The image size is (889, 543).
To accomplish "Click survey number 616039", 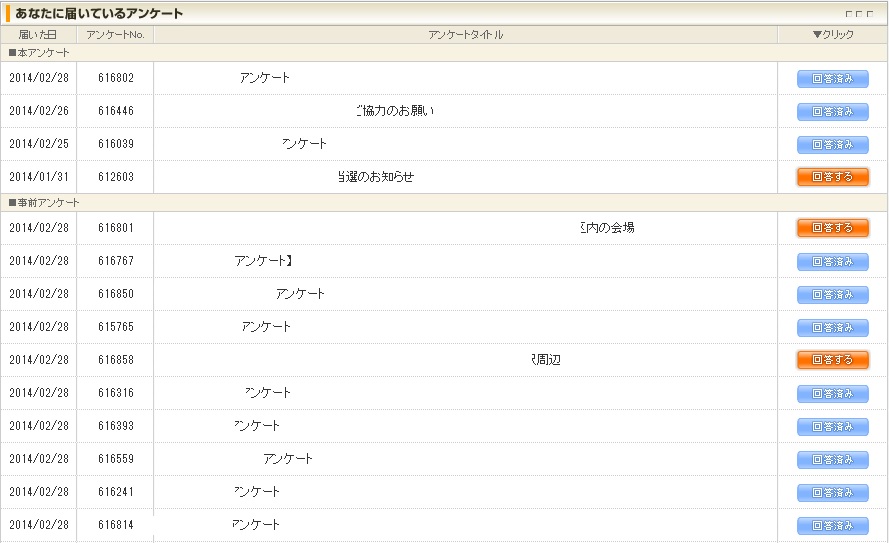I will [116, 143].
